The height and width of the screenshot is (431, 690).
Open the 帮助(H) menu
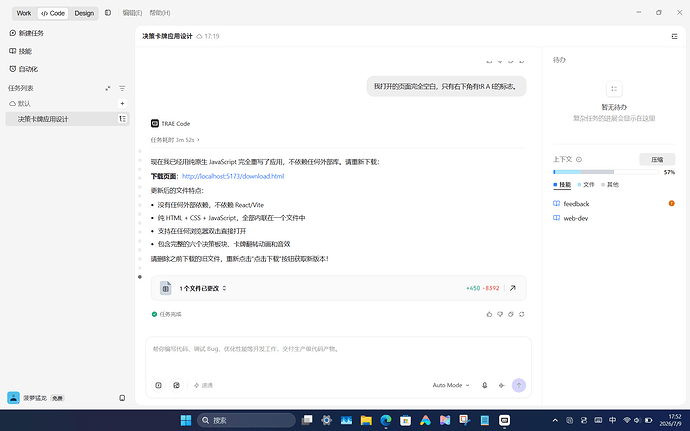pyautogui.click(x=160, y=13)
